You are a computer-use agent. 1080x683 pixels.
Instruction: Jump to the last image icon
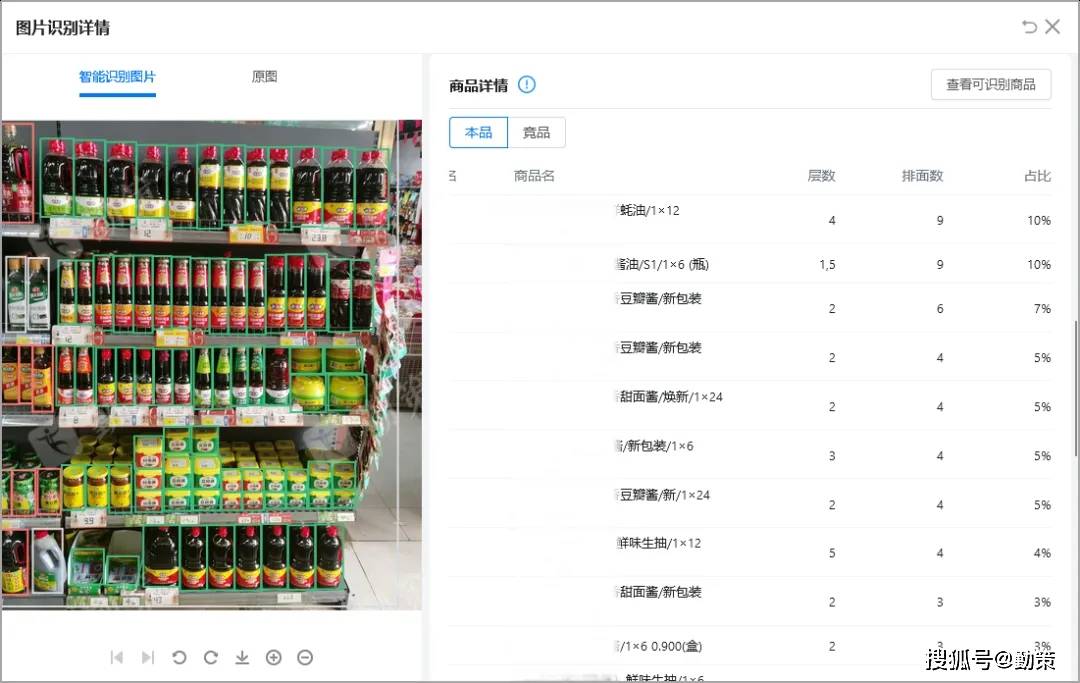[x=148, y=657]
